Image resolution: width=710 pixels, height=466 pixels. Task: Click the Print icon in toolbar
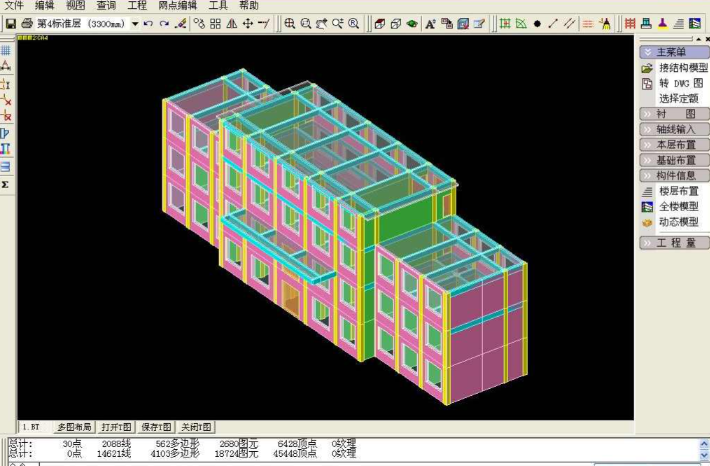[27, 23]
